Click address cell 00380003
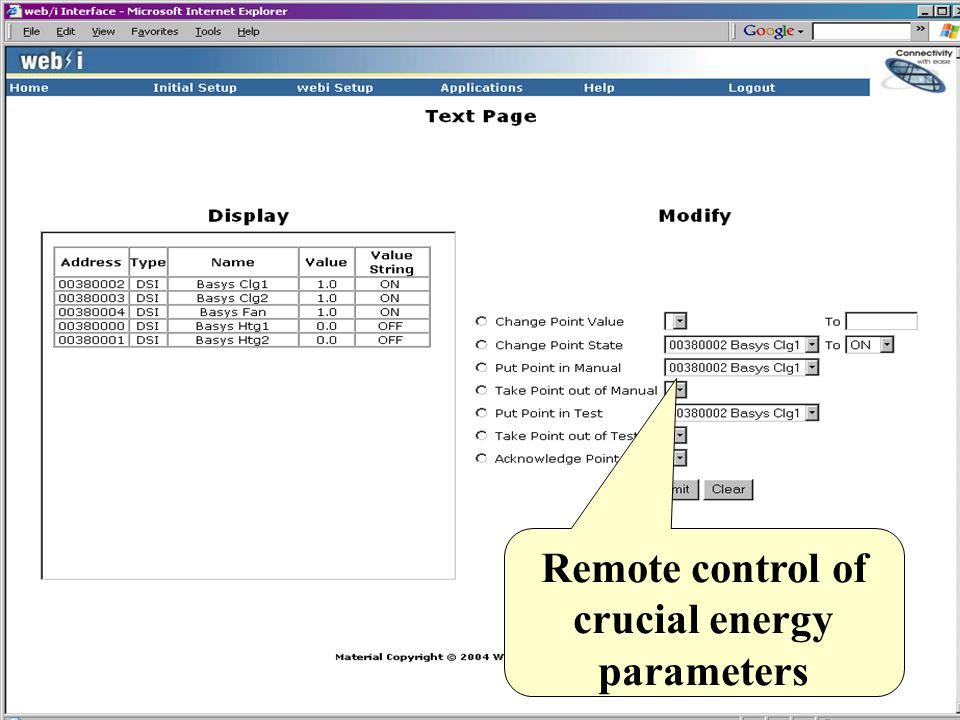960x720 pixels. pos(91,298)
